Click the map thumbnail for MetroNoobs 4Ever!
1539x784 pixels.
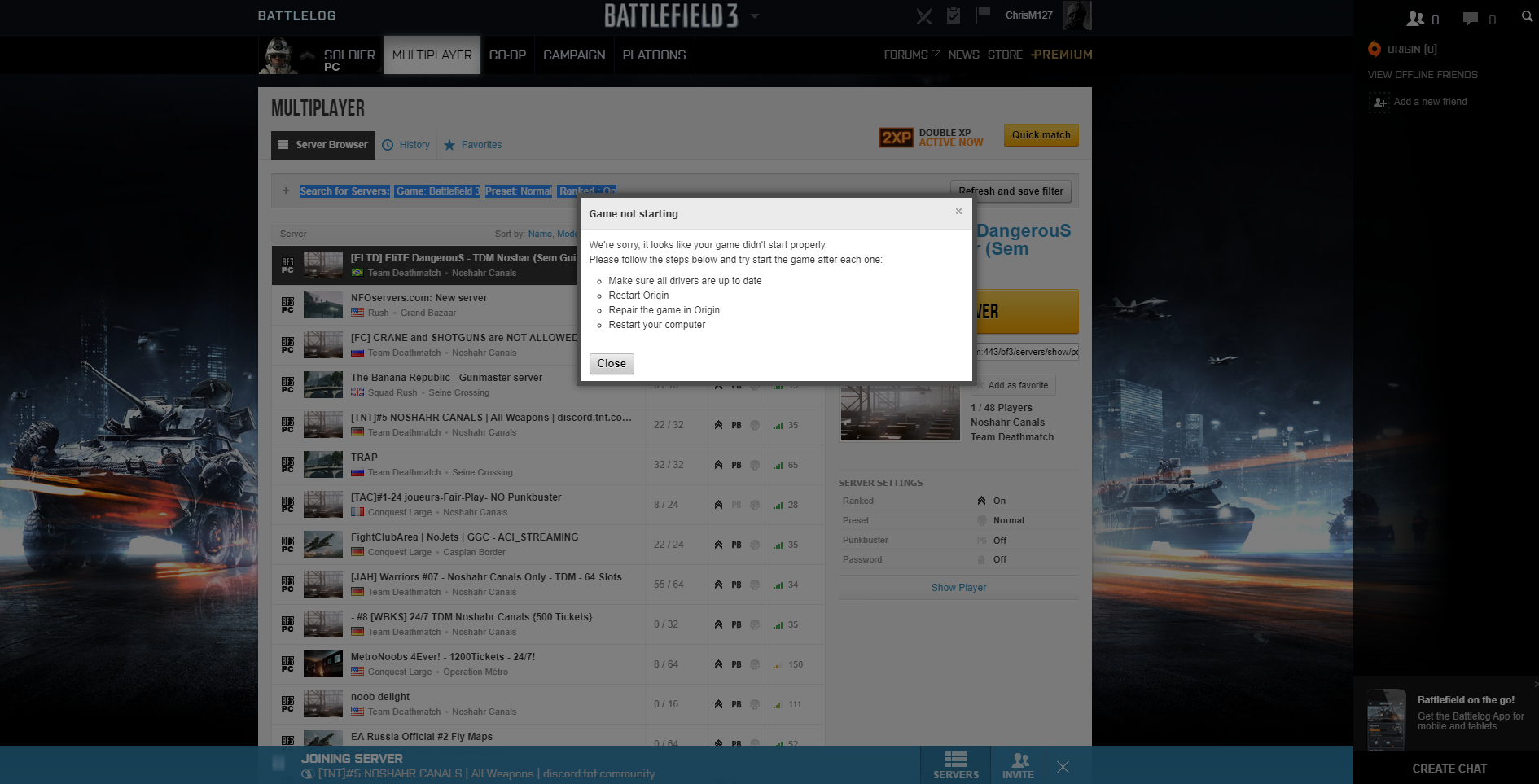point(323,664)
